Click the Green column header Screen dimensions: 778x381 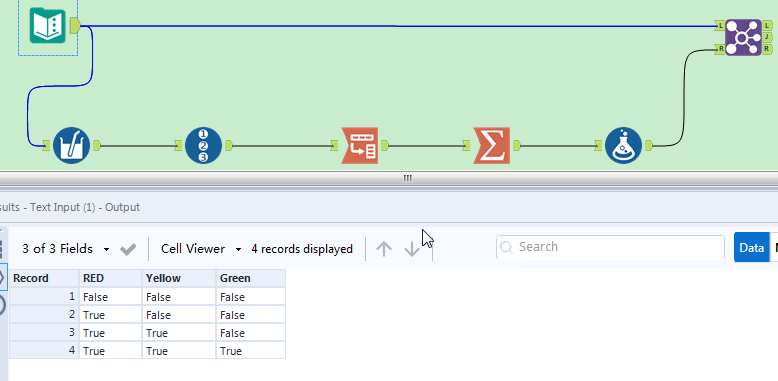coord(251,278)
